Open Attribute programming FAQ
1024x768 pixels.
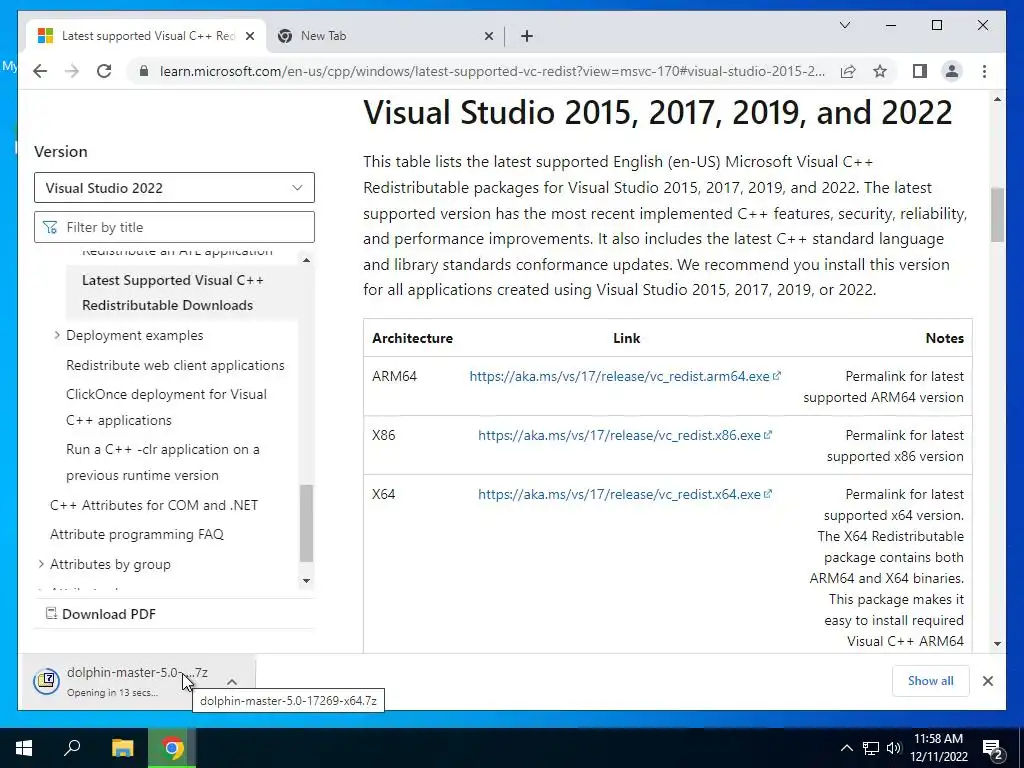[x=136, y=534]
